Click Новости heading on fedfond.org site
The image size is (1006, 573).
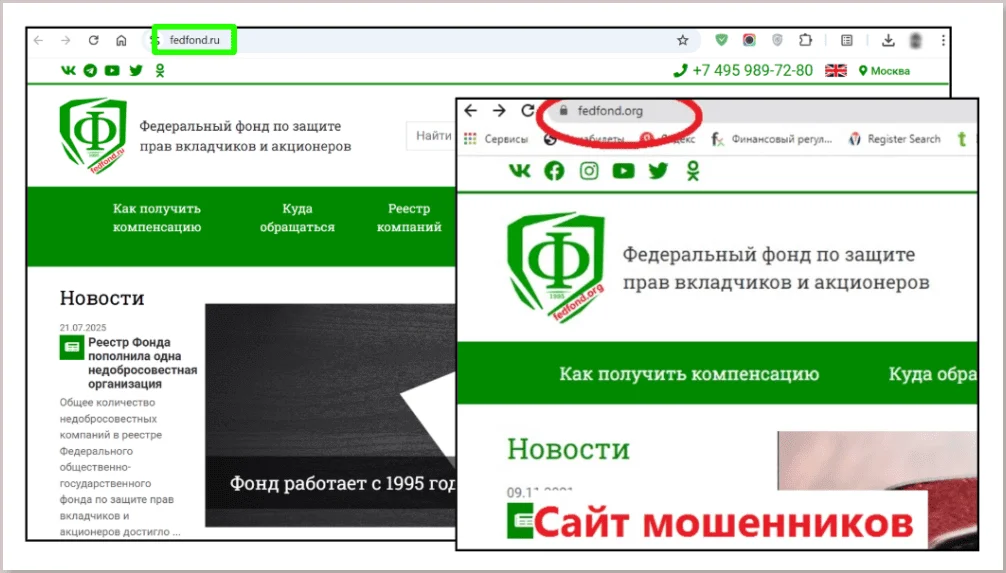click(568, 449)
